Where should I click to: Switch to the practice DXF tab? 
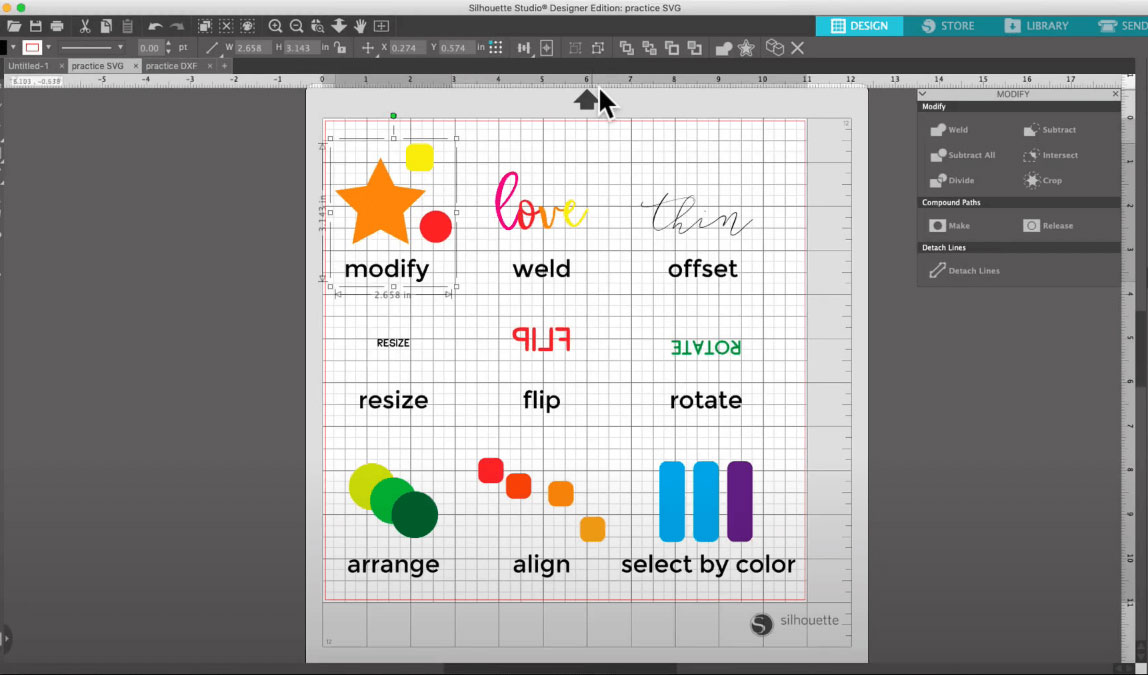pos(169,66)
